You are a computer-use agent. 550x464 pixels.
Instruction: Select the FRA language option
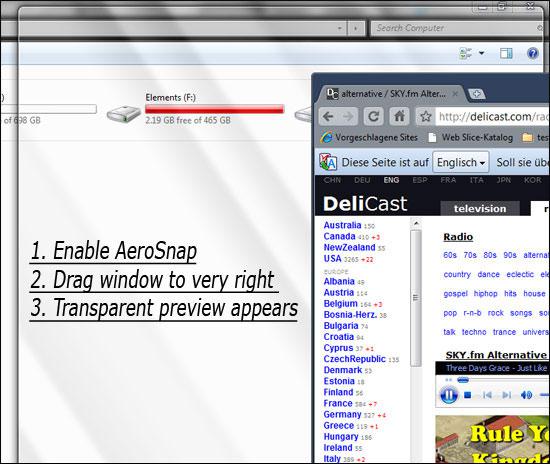[448, 180]
